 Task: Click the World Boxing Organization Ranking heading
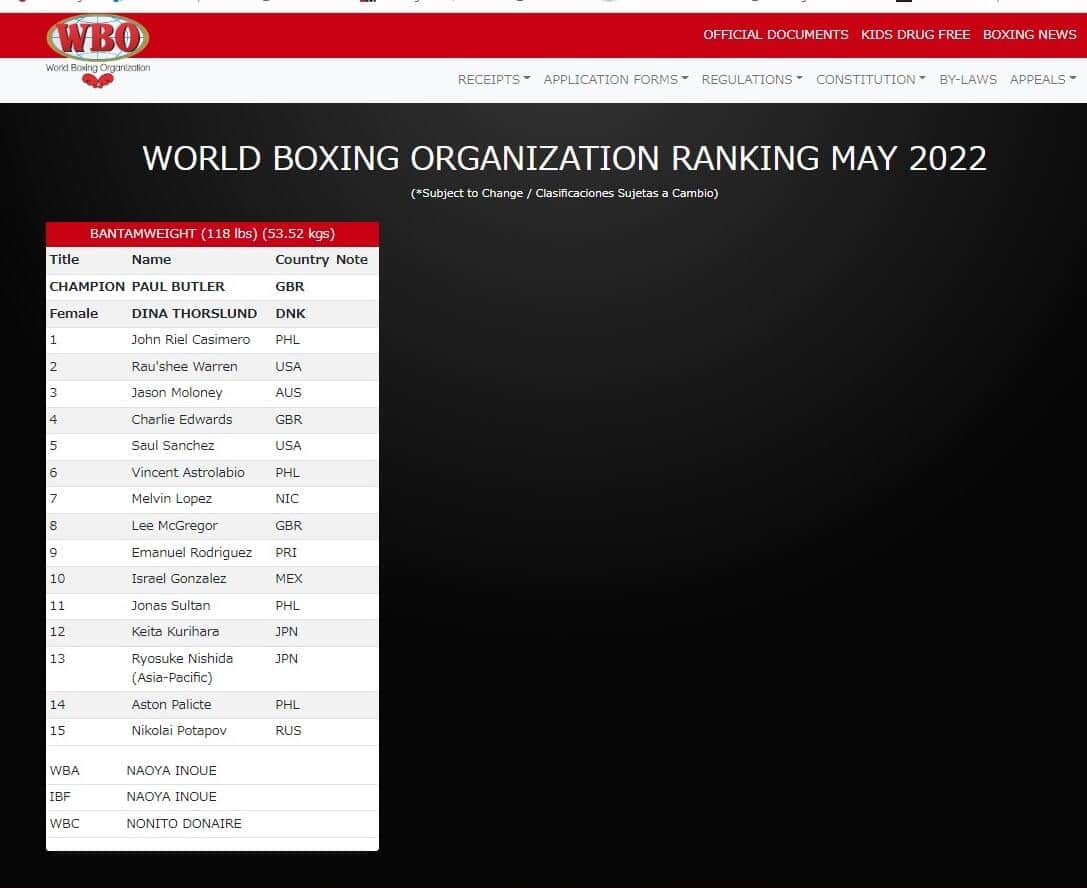(x=564, y=159)
